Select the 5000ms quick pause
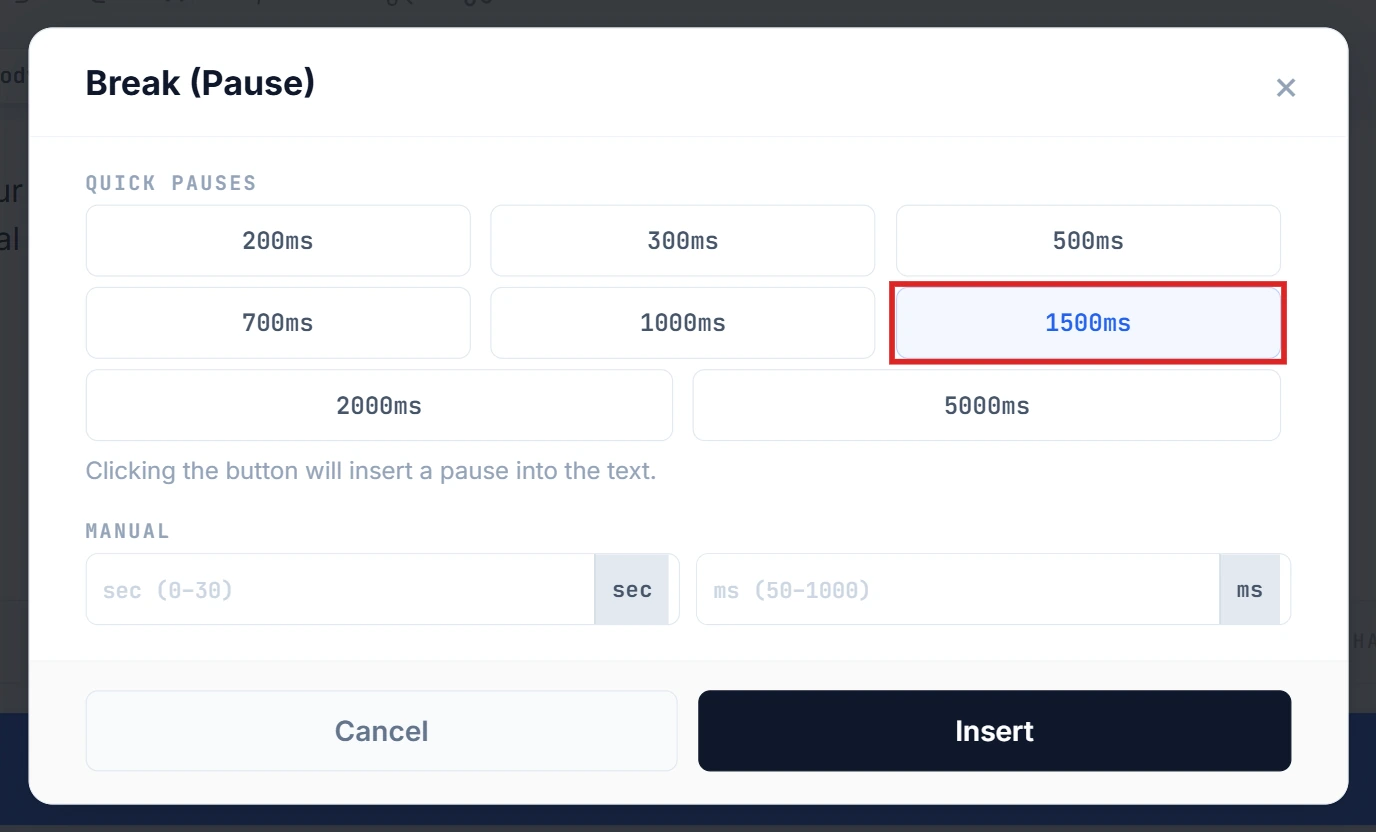The image size is (1376, 832). coord(987,405)
